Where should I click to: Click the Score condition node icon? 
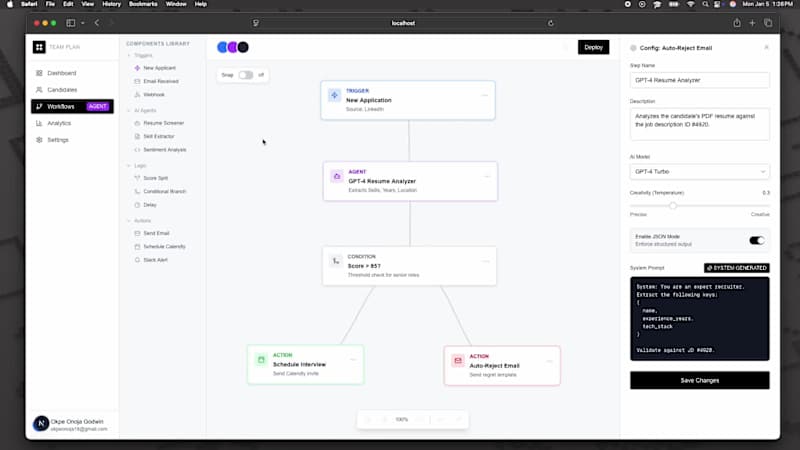point(336,261)
